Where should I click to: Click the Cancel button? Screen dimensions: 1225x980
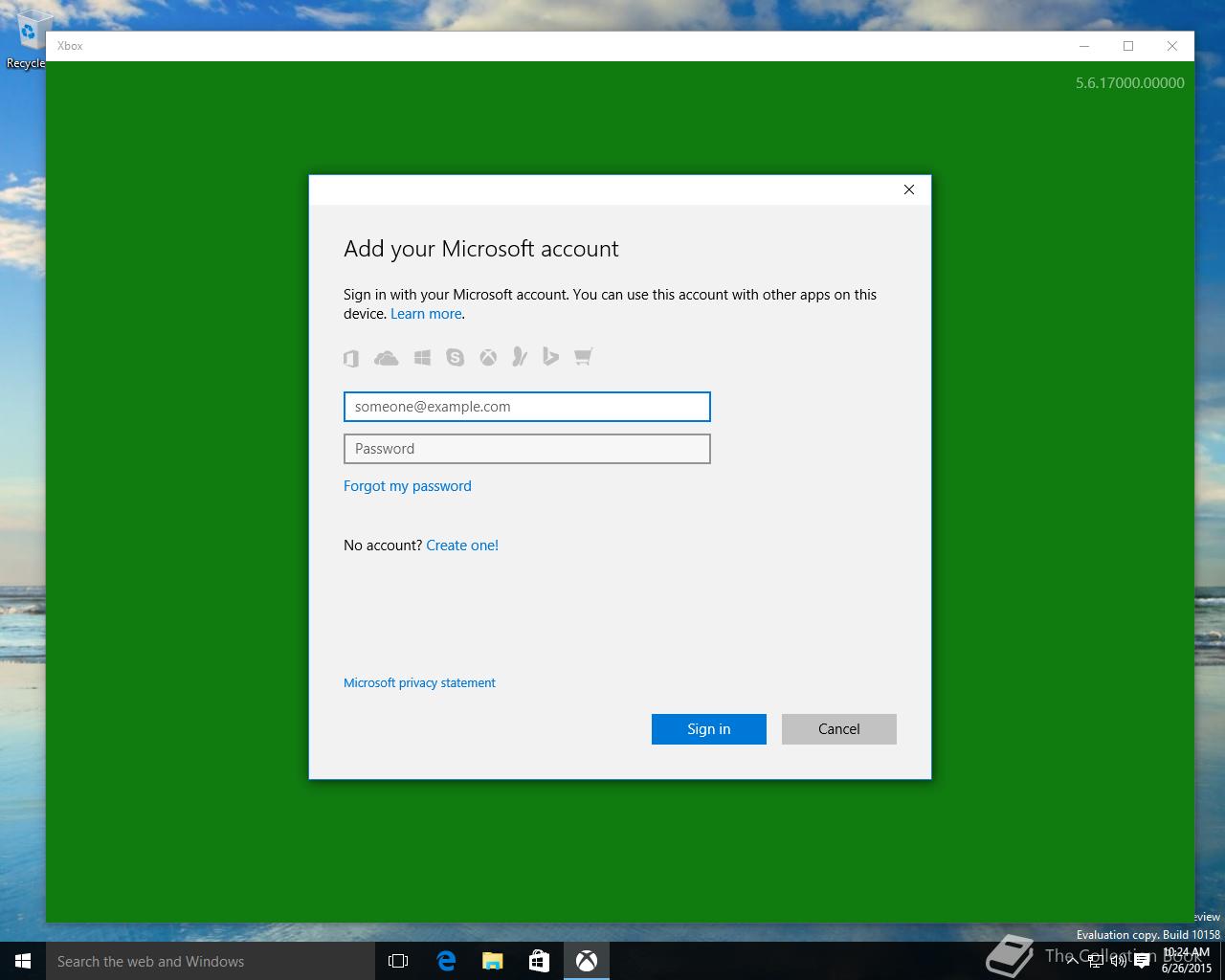click(x=839, y=729)
